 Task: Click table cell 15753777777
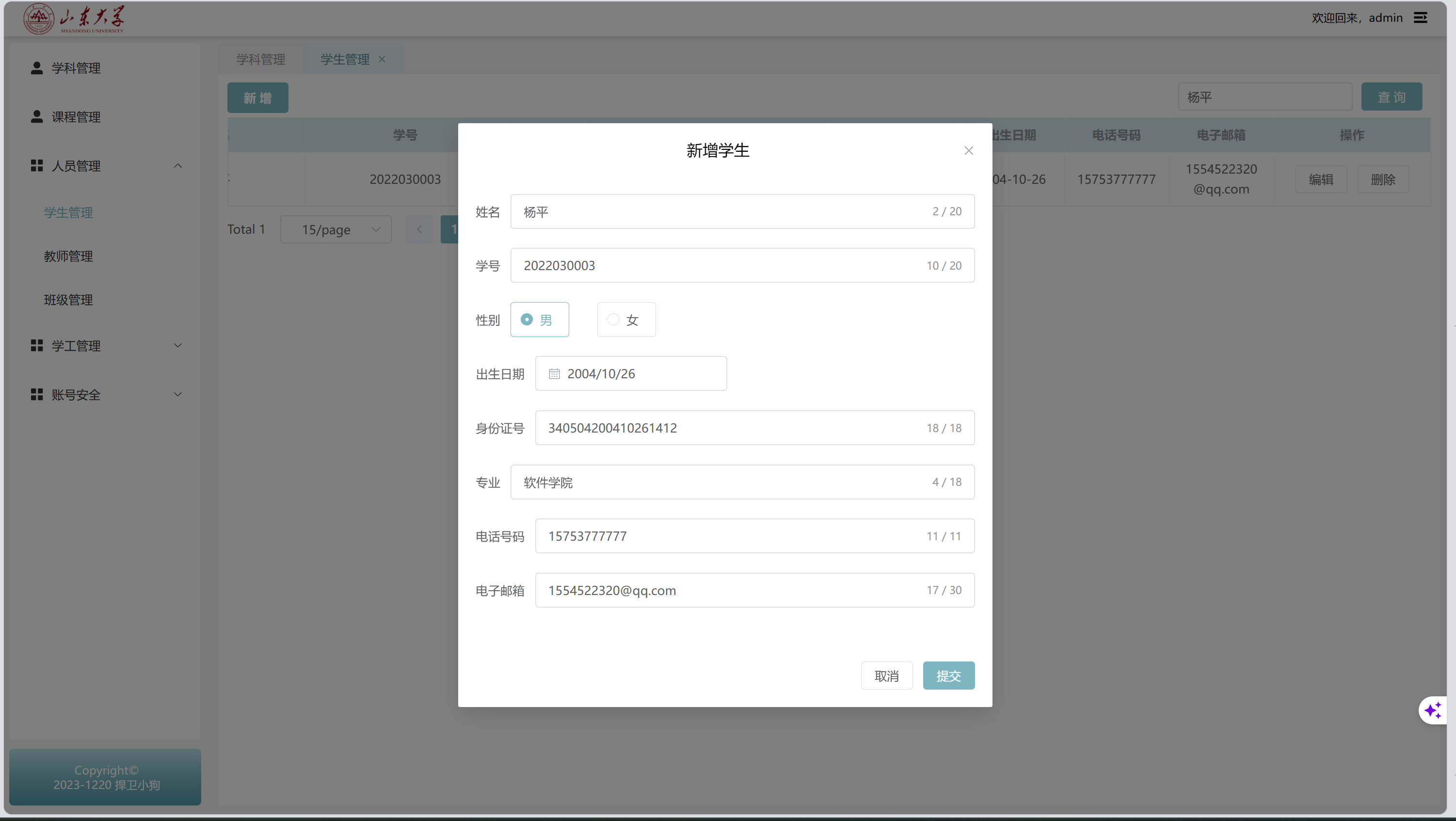coord(1116,179)
